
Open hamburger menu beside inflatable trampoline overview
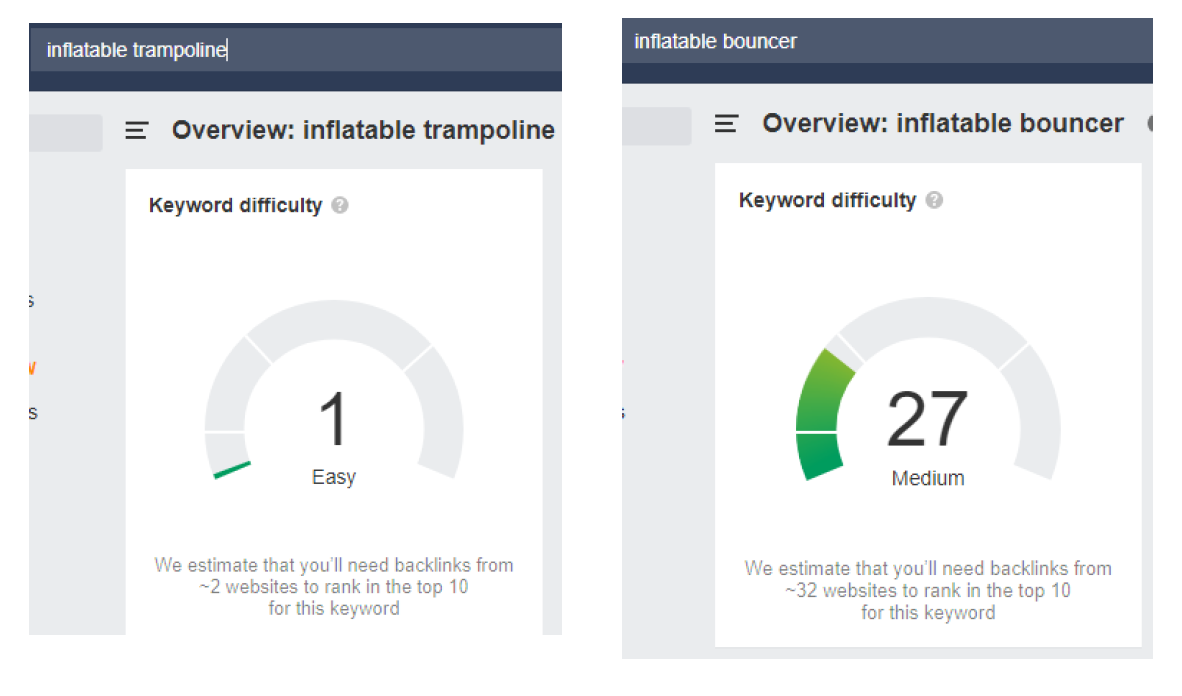(136, 130)
